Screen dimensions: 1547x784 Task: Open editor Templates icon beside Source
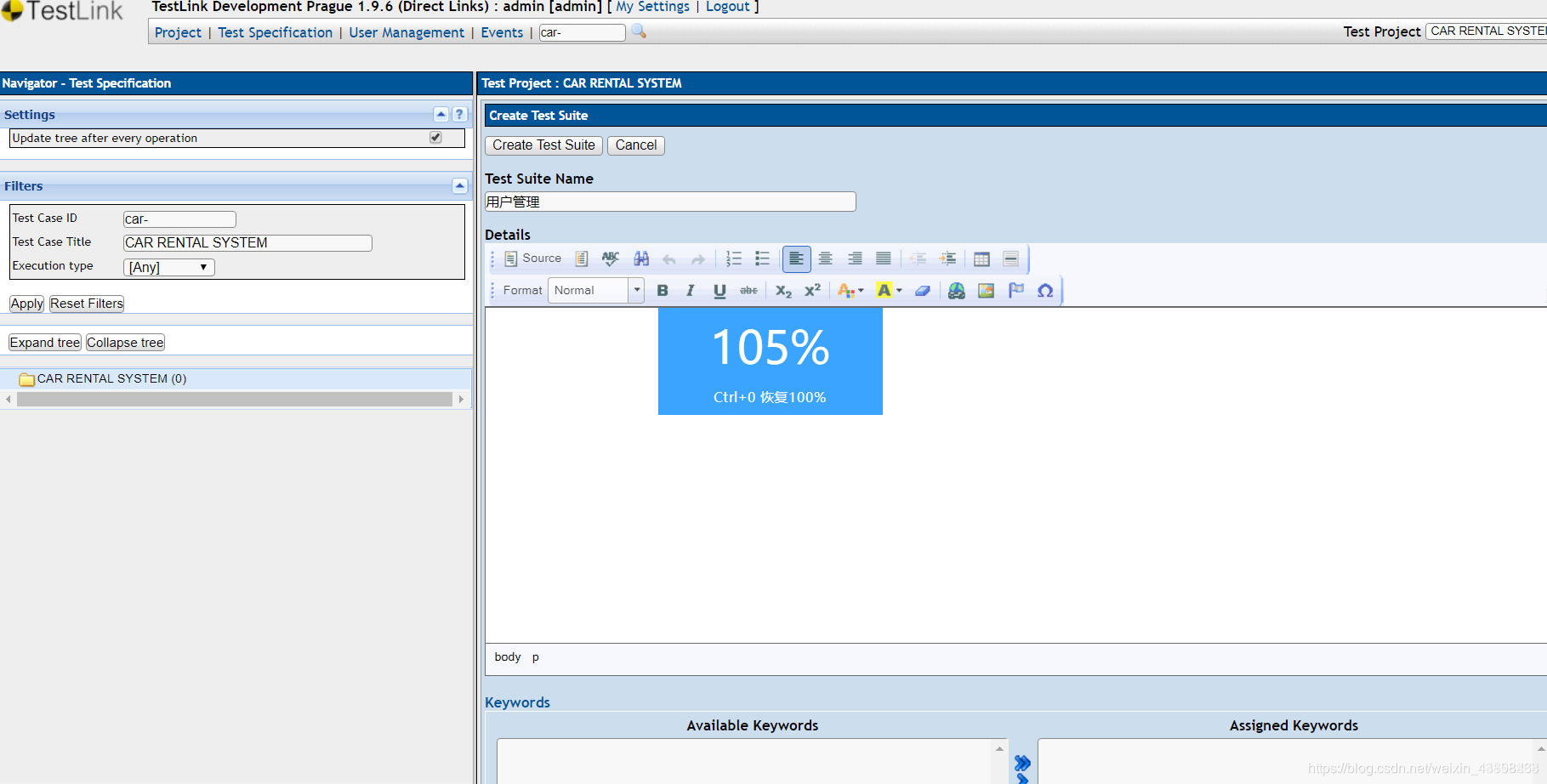[582, 258]
